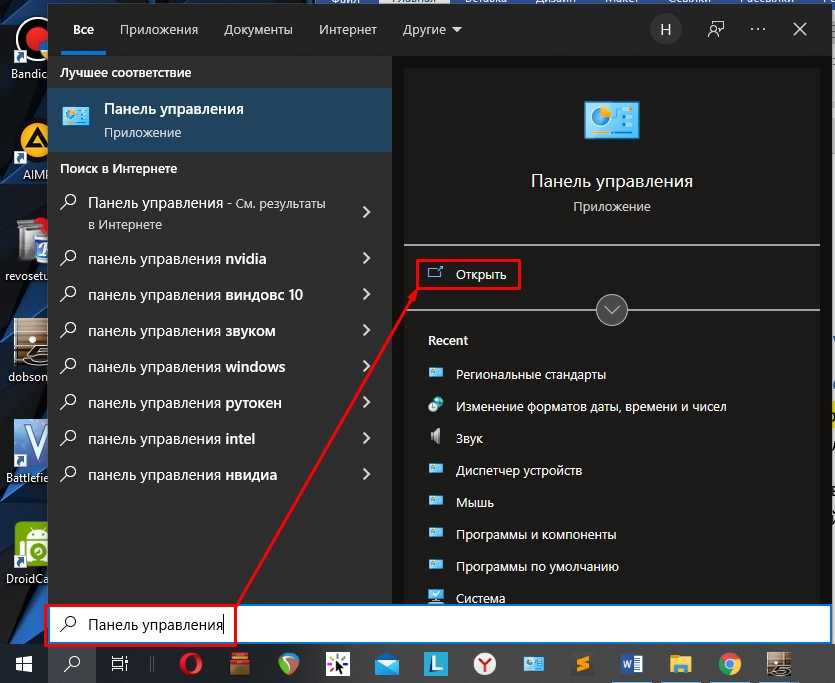Launch Yandex browser from the taskbar

pos(484,663)
